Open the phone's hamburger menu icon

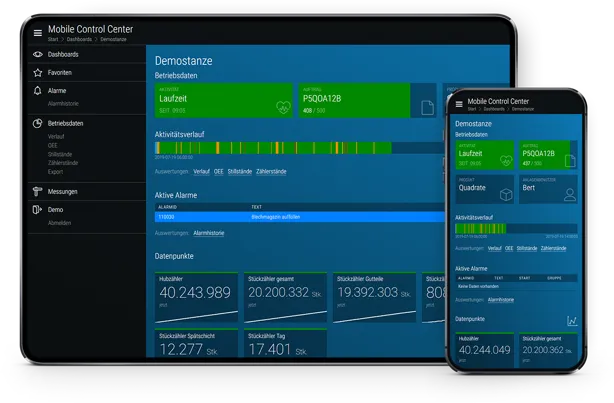click(x=459, y=104)
